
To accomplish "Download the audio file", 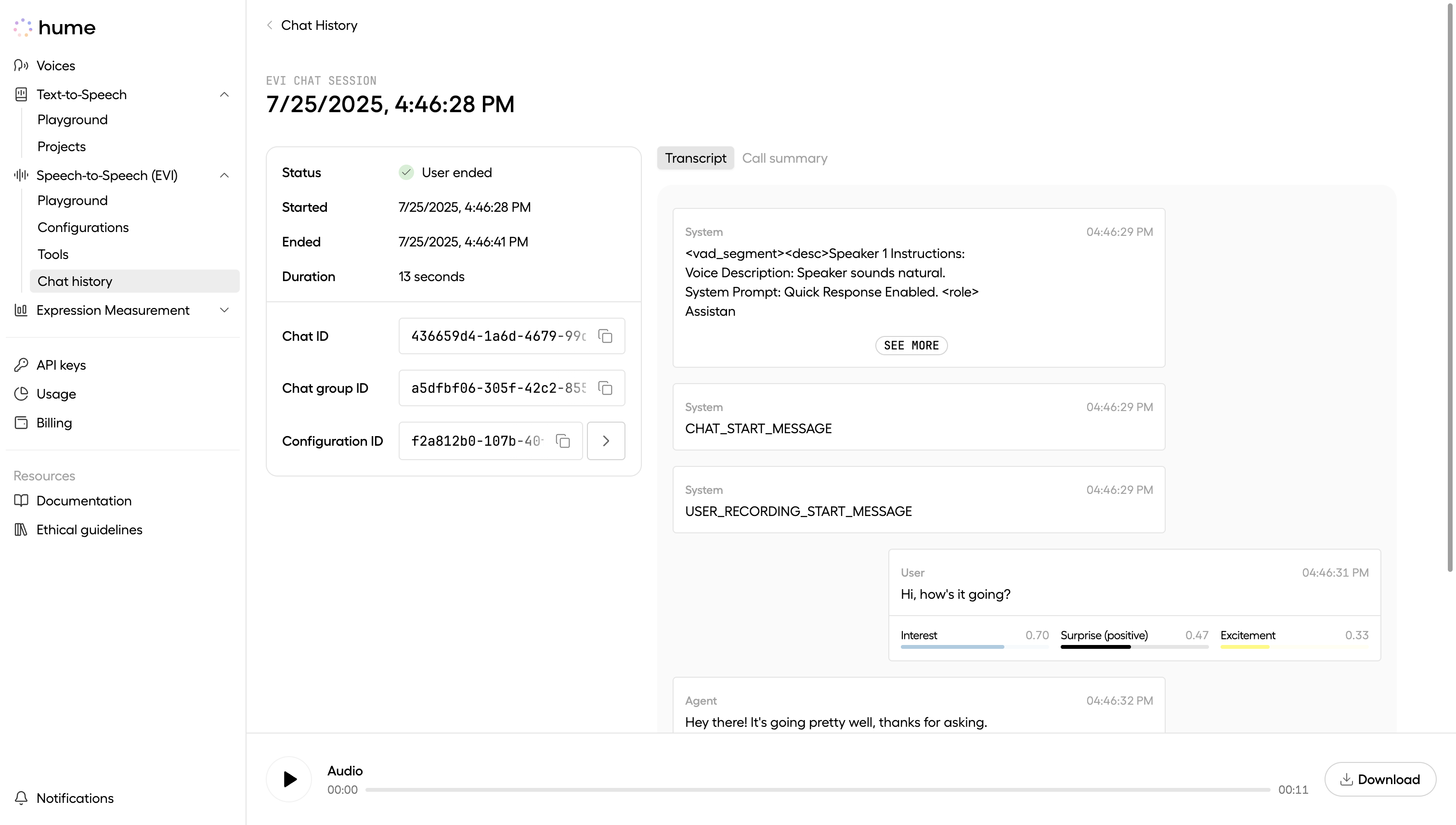I will 1379,779.
